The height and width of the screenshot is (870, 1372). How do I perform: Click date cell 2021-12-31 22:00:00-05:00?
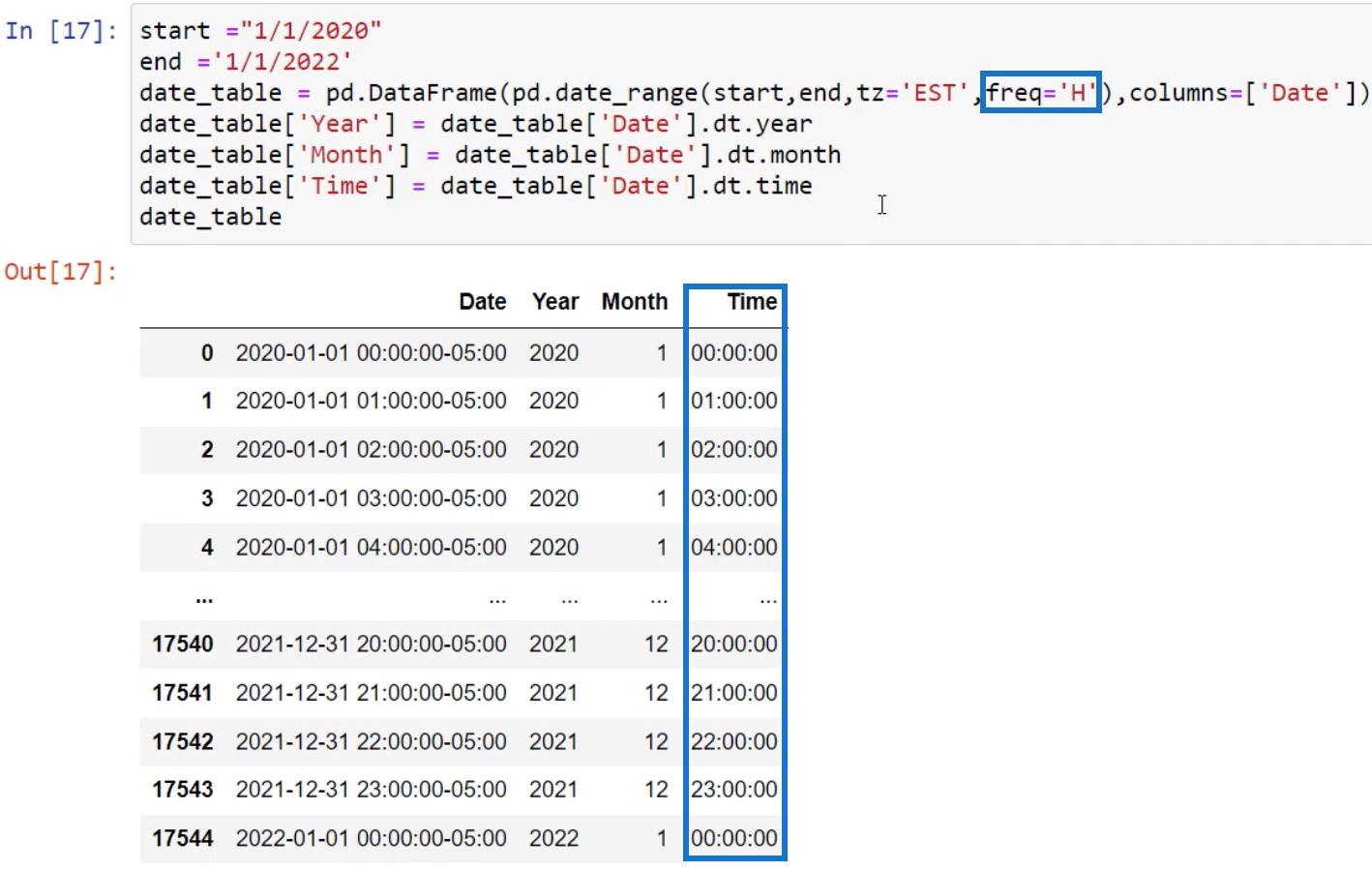(372, 742)
